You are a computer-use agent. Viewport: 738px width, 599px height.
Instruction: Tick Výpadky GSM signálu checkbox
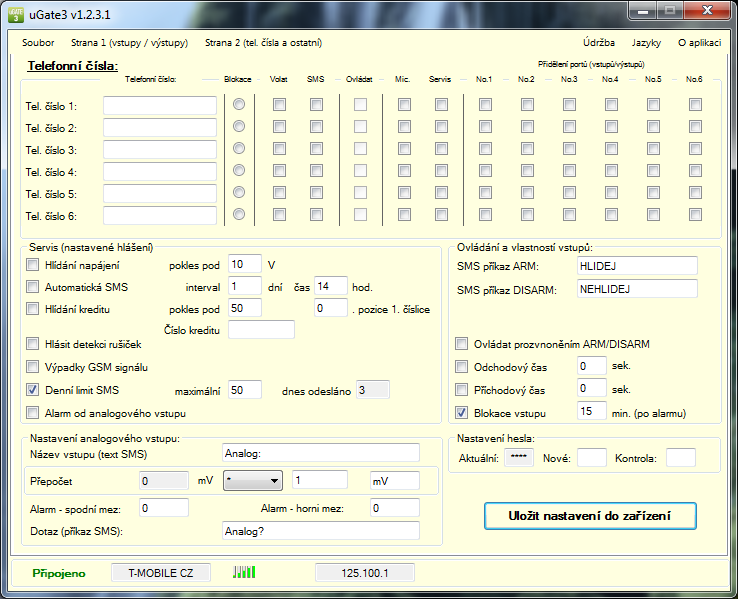[32, 367]
